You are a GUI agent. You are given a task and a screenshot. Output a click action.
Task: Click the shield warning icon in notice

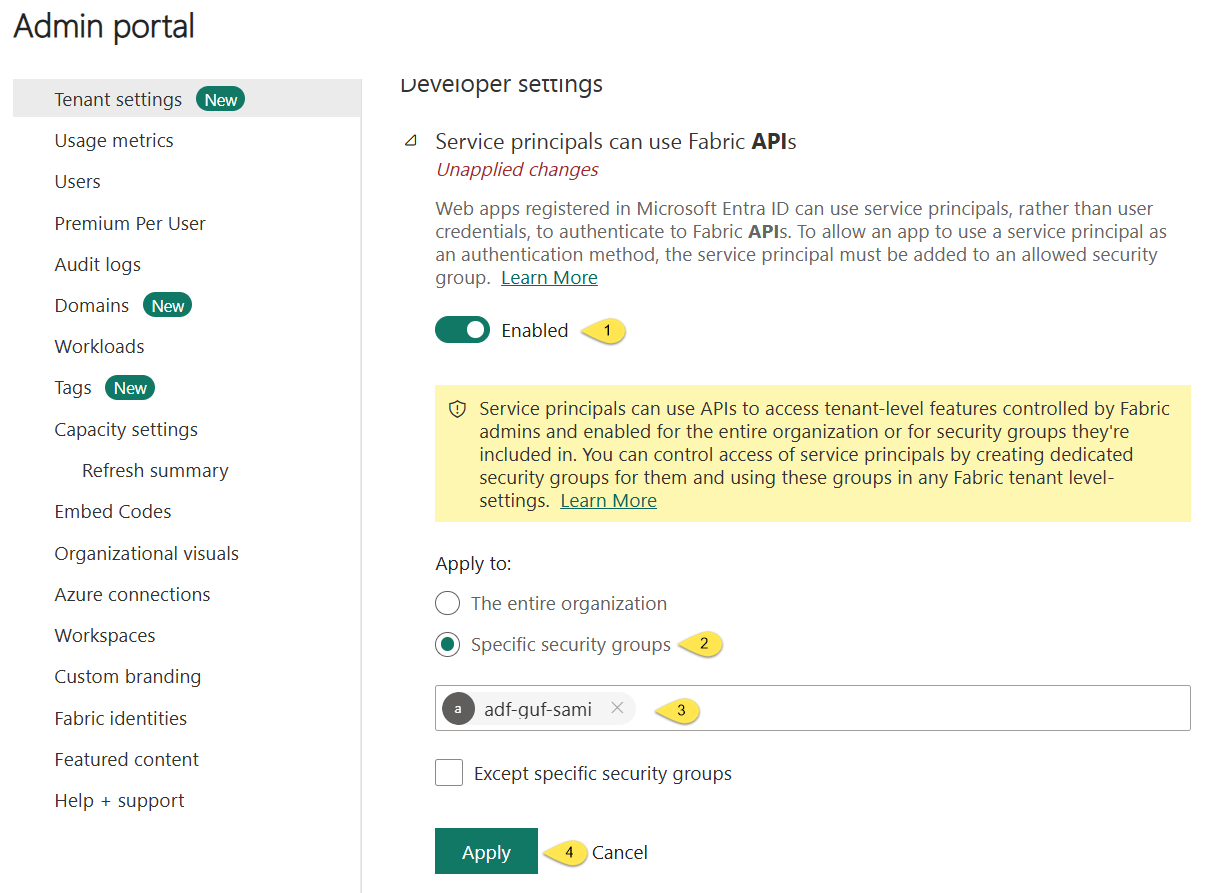click(x=458, y=409)
